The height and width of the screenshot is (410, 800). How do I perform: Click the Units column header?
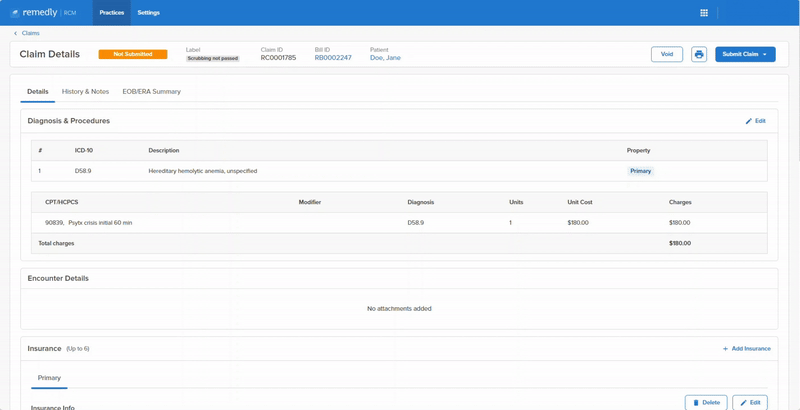coord(516,202)
